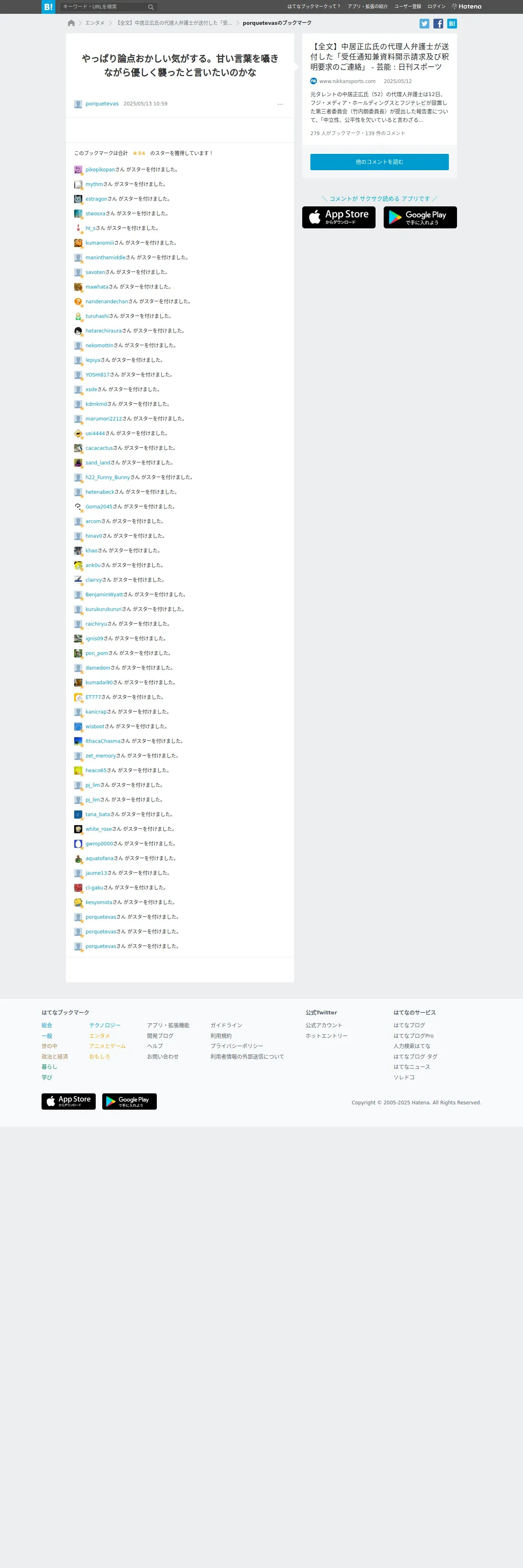This screenshot has height=1568, width=523.
Task: Open footer はてなブログPro link
Action: click(413, 1036)
